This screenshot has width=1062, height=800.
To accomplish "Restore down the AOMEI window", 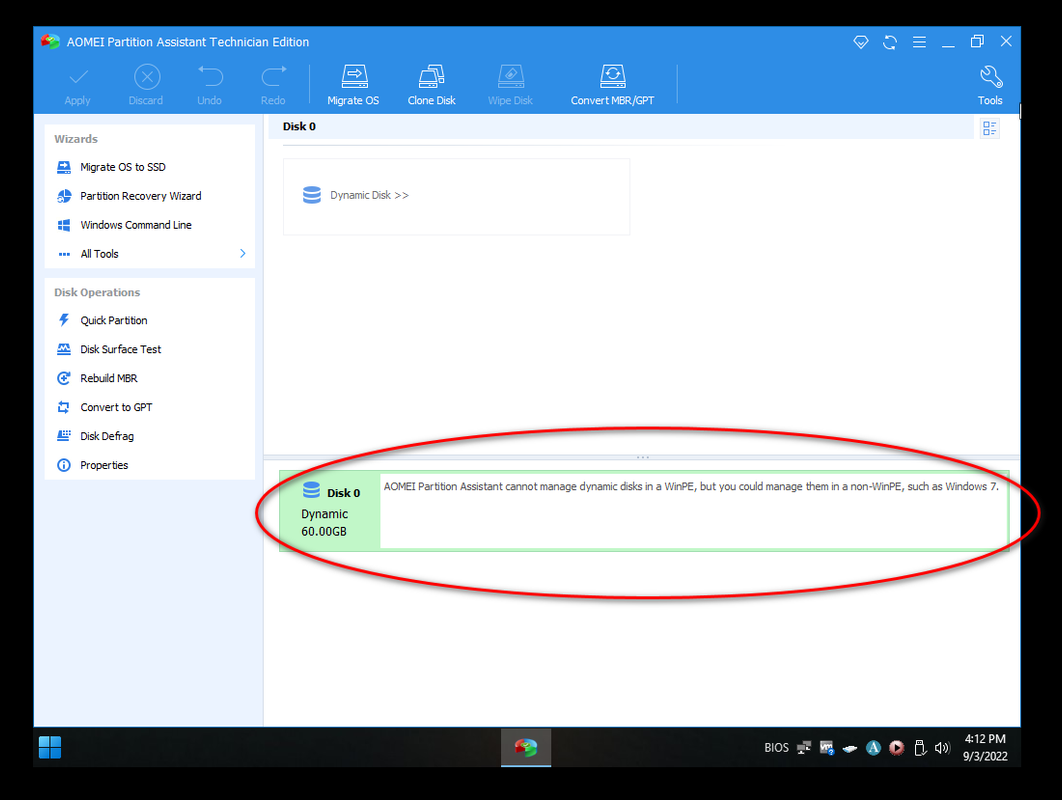I will pyautogui.click(x=977, y=42).
